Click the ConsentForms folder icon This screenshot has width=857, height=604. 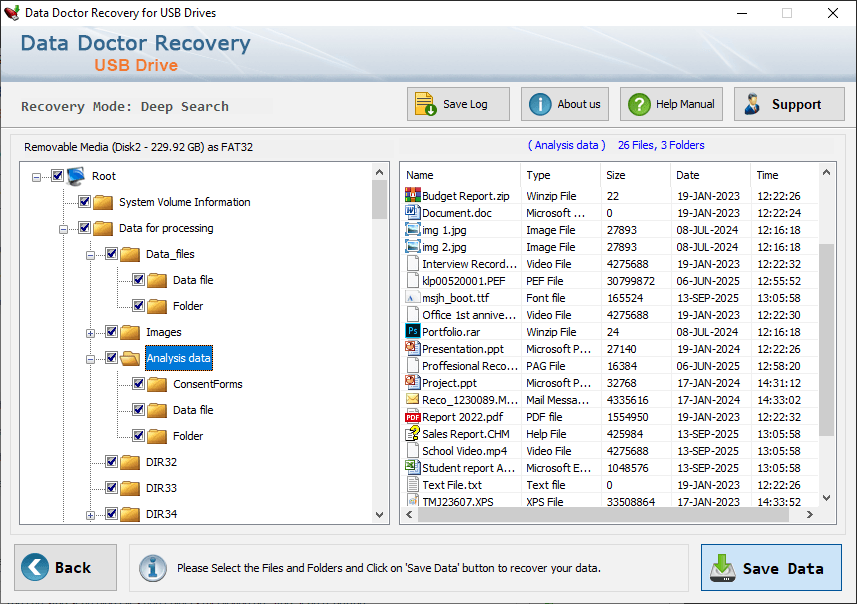click(x=157, y=384)
